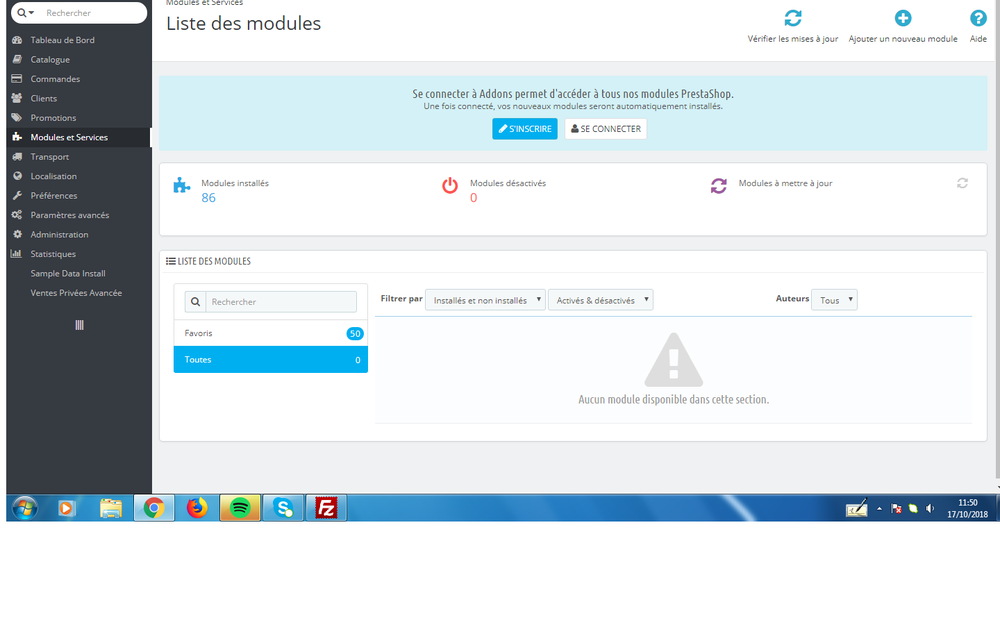Open Firefox from the taskbar

click(x=197, y=508)
